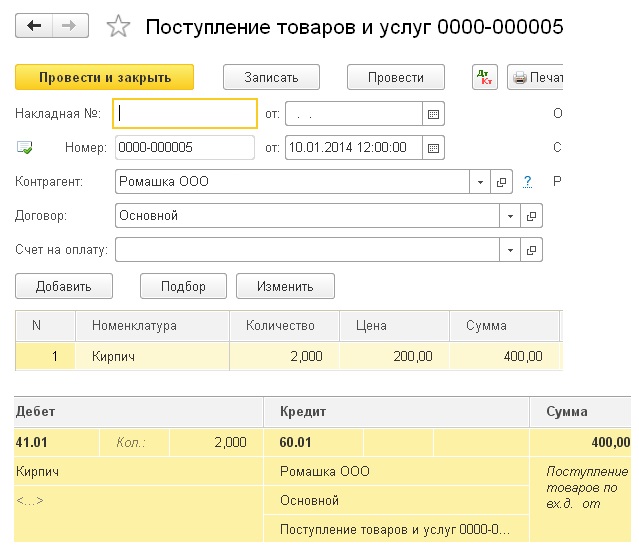Click the Накладная date field

354,114
